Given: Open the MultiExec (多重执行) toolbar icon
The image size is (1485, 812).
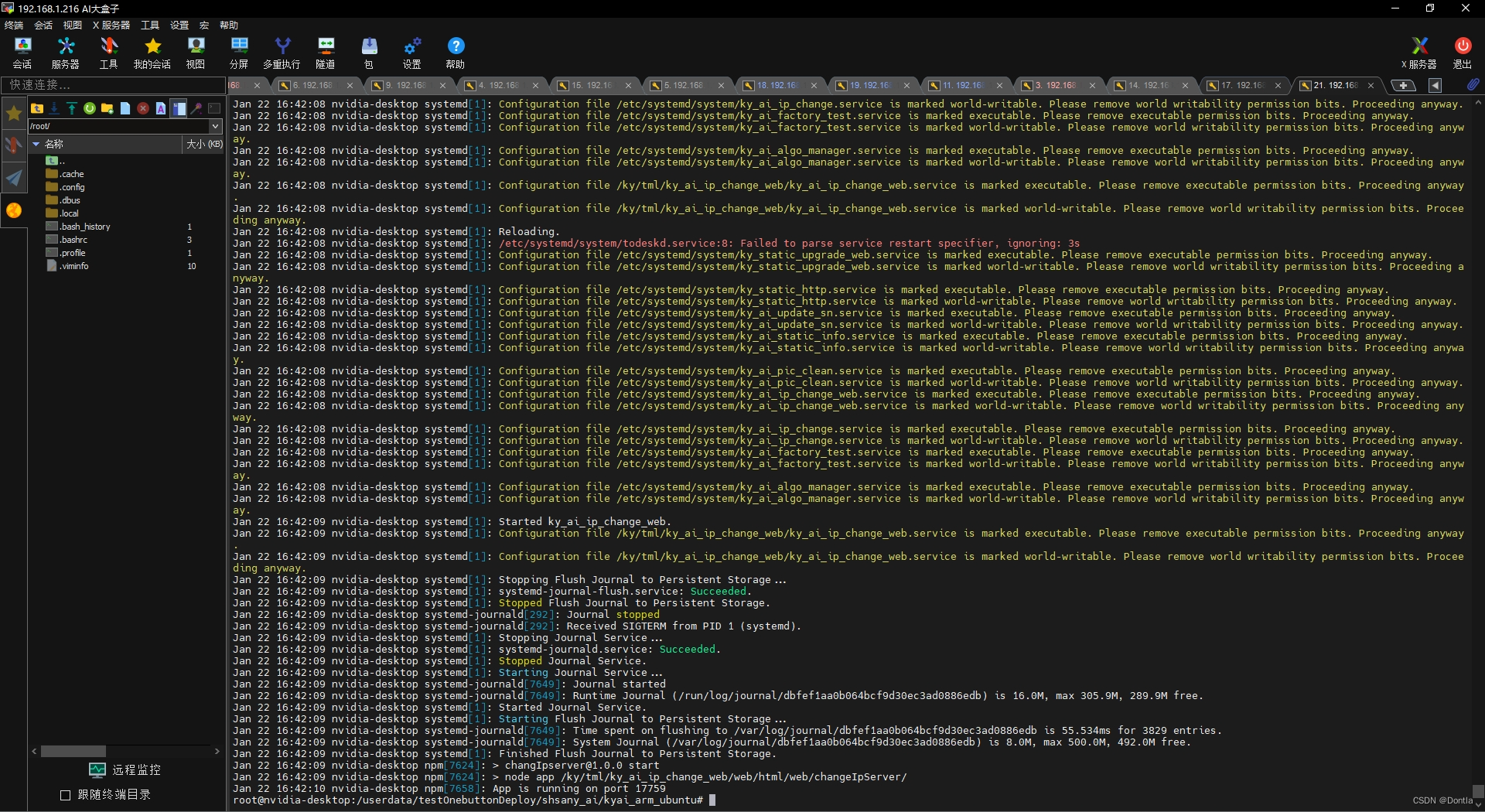Looking at the screenshot, I should [x=282, y=53].
